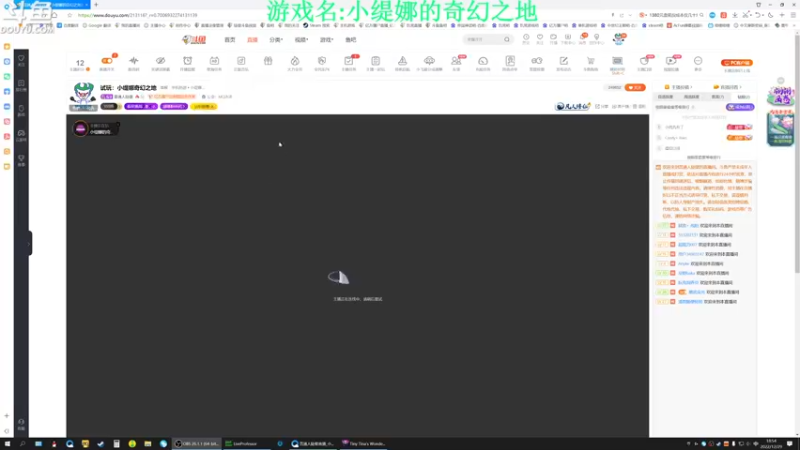Open the shield icon tool in toolbar
Viewport: 800px width, 450px height.
coord(321,61)
